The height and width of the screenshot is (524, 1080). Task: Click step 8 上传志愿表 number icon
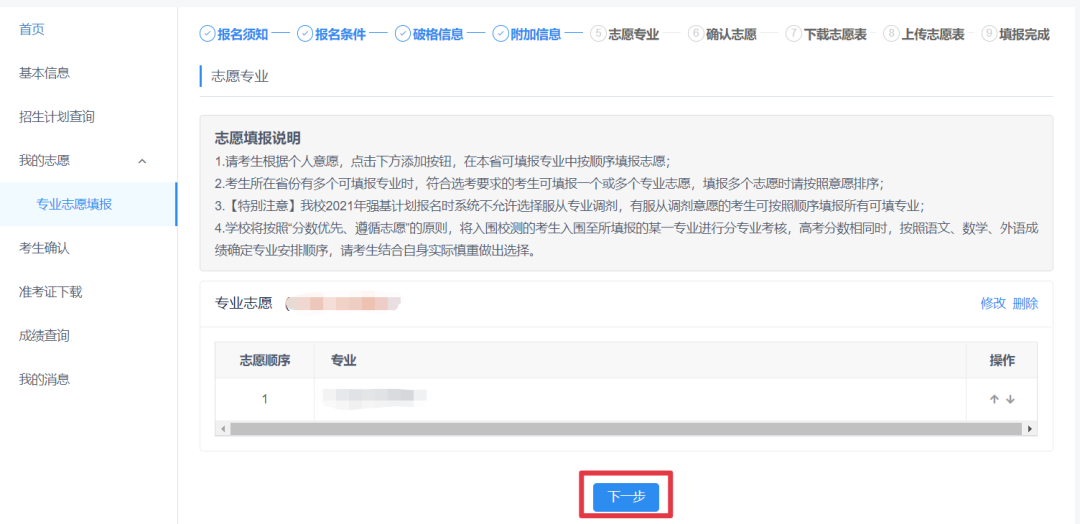coord(891,34)
